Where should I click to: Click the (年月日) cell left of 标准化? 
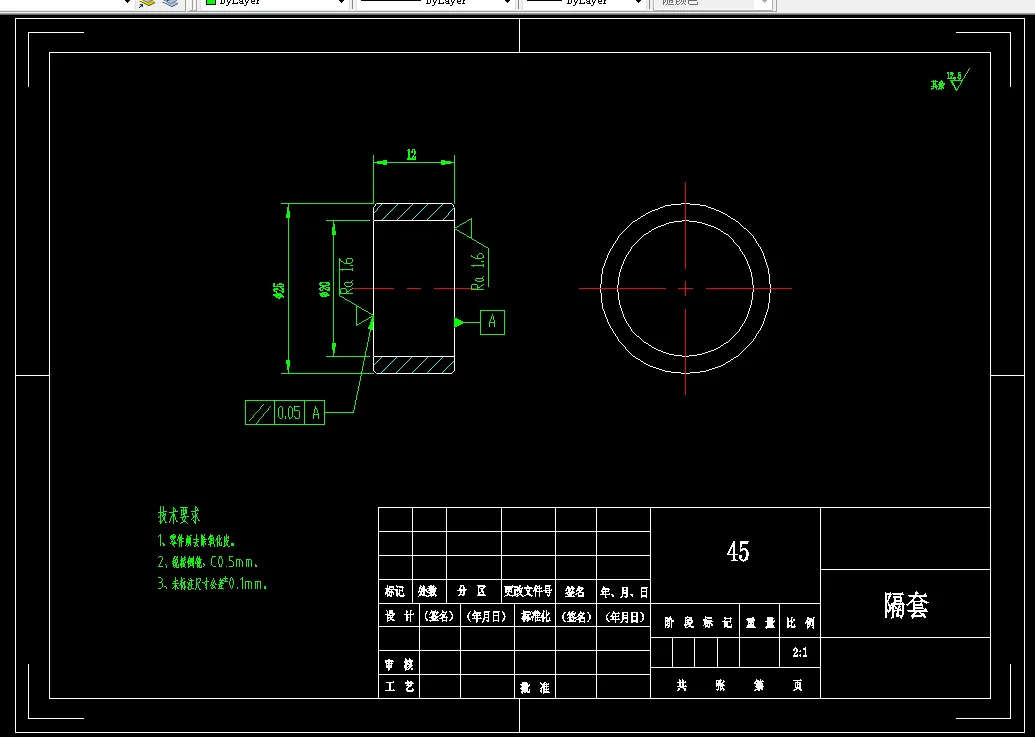coord(487,616)
